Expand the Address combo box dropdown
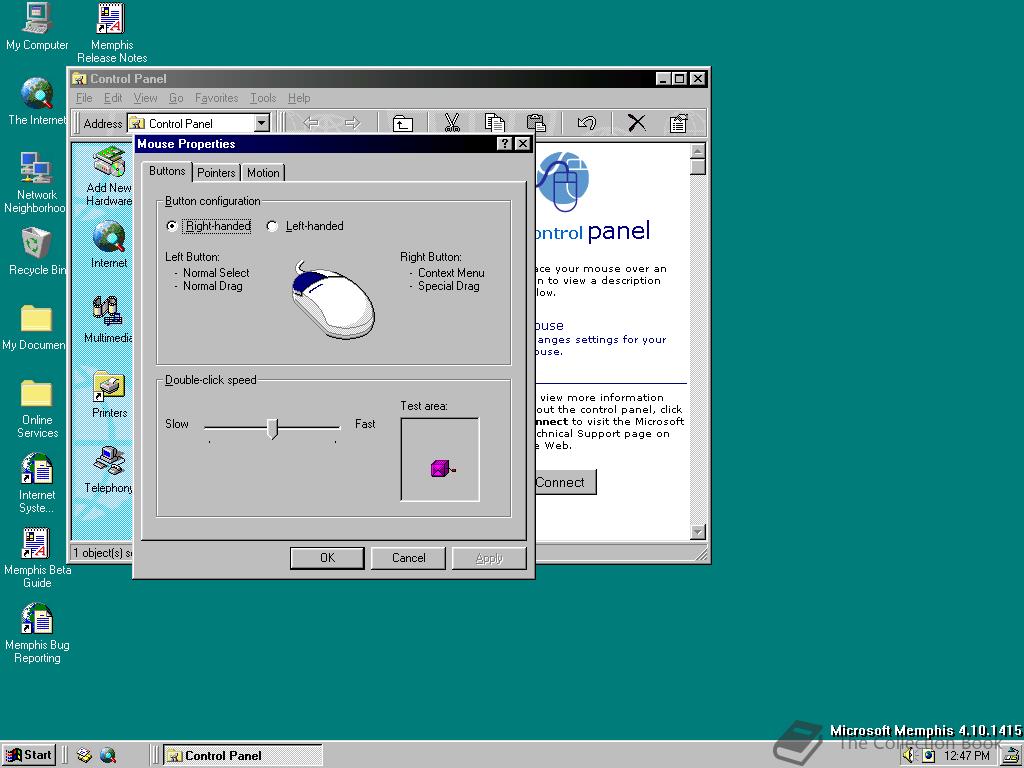The width and height of the screenshot is (1024, 768). pos(262,123)
